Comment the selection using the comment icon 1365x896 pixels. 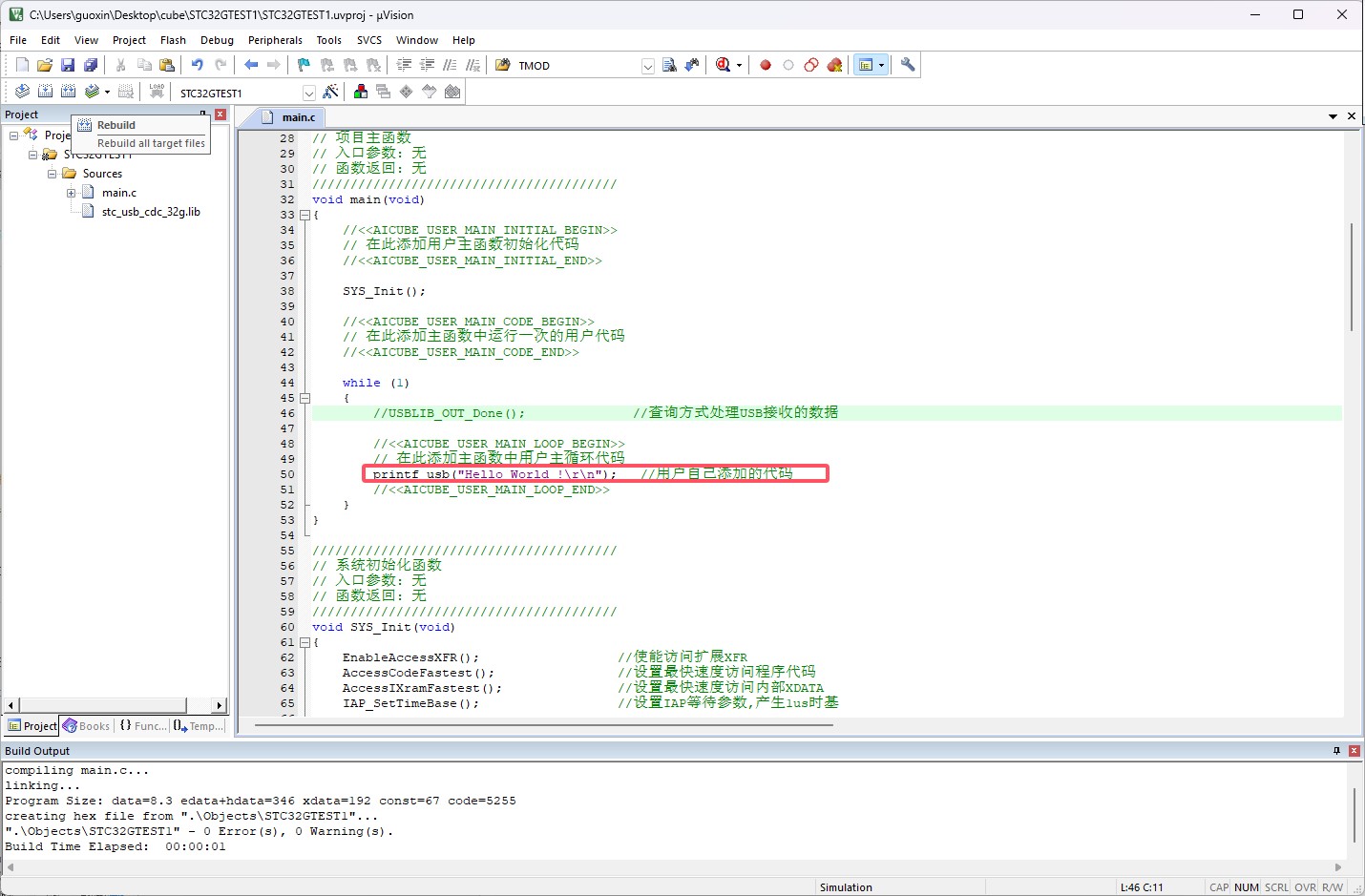pos(450,65)
